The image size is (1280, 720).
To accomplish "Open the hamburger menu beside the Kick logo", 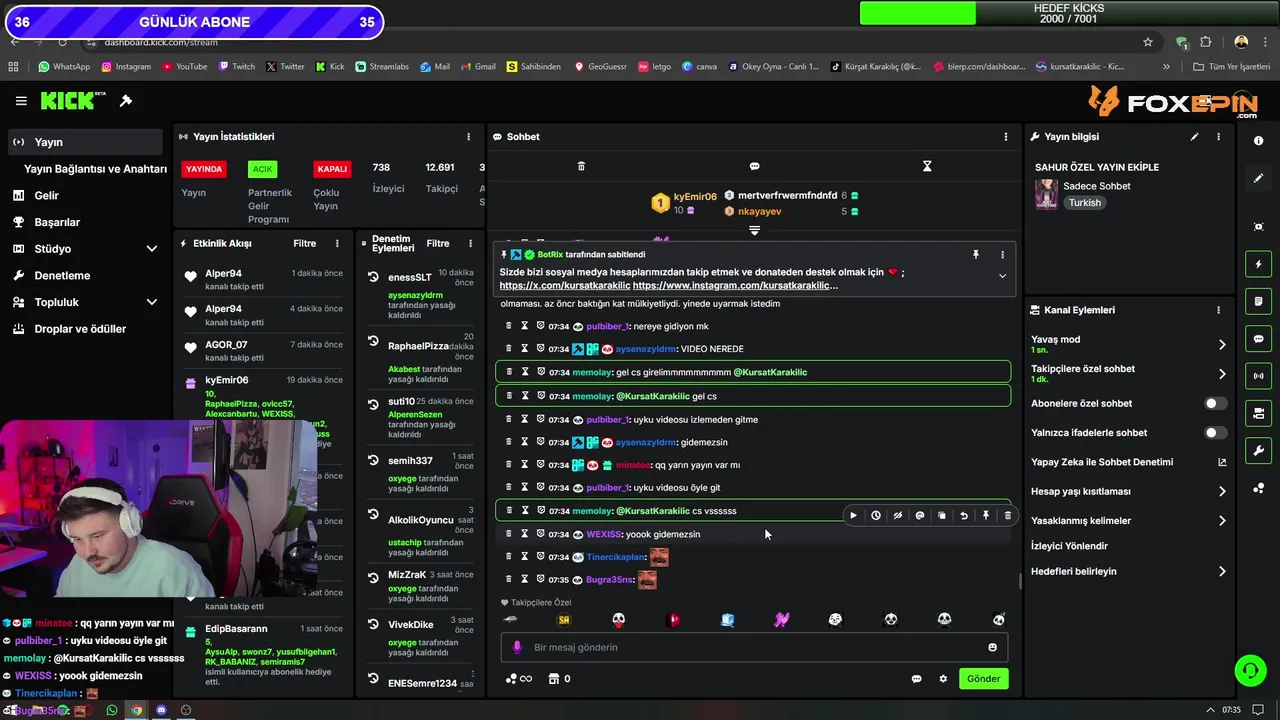I will (x=21, y=101).
